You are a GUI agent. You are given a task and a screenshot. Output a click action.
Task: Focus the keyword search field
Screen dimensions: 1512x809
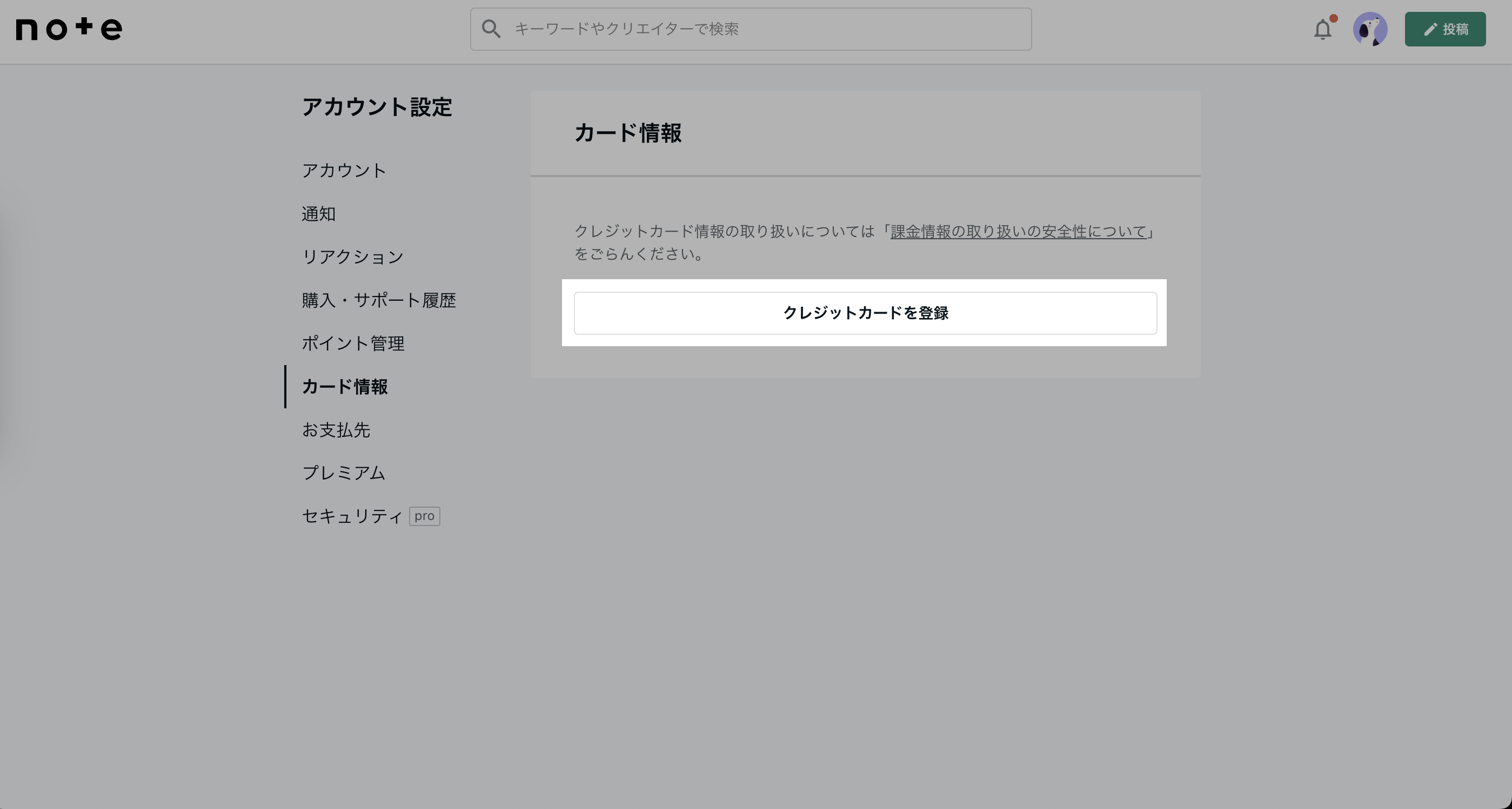coord(751,29)
